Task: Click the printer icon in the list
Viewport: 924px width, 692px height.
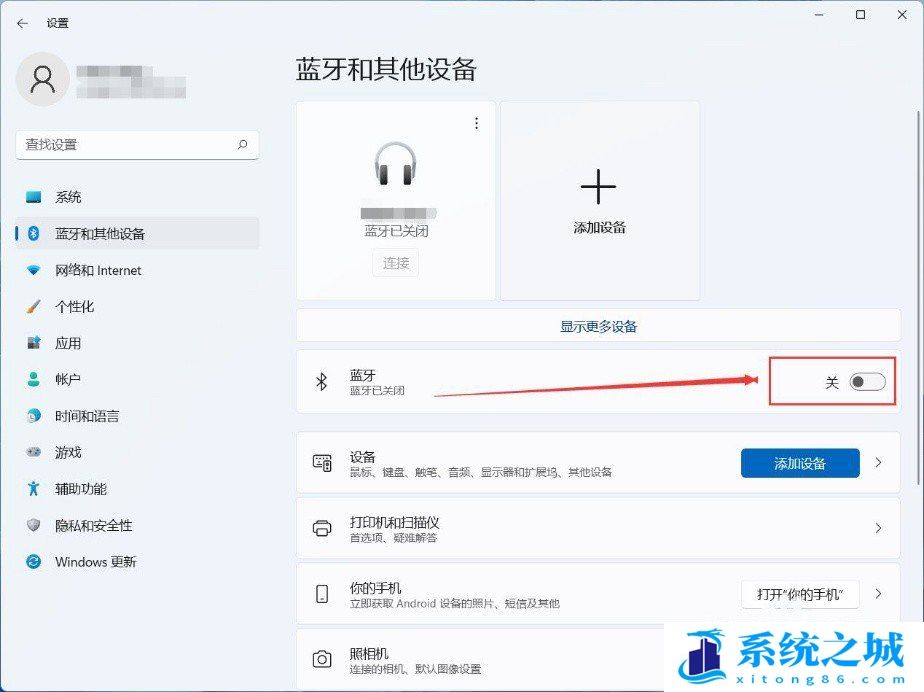Action: pos(322,528)
